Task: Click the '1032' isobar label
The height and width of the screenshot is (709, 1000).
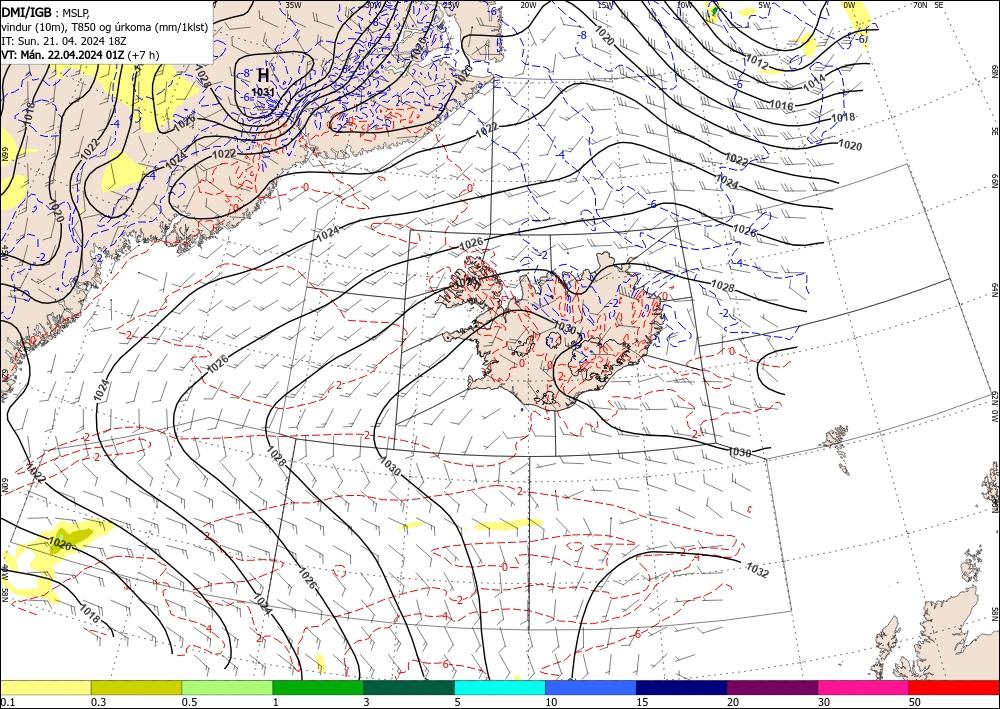Action: [x=757, y=570]
